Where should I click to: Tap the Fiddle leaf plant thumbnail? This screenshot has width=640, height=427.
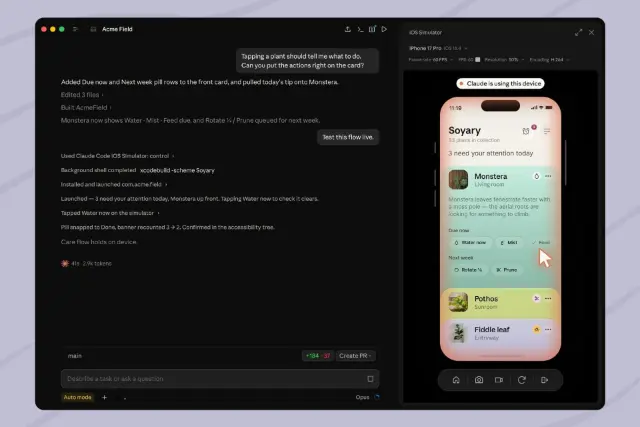coord(458,333)
